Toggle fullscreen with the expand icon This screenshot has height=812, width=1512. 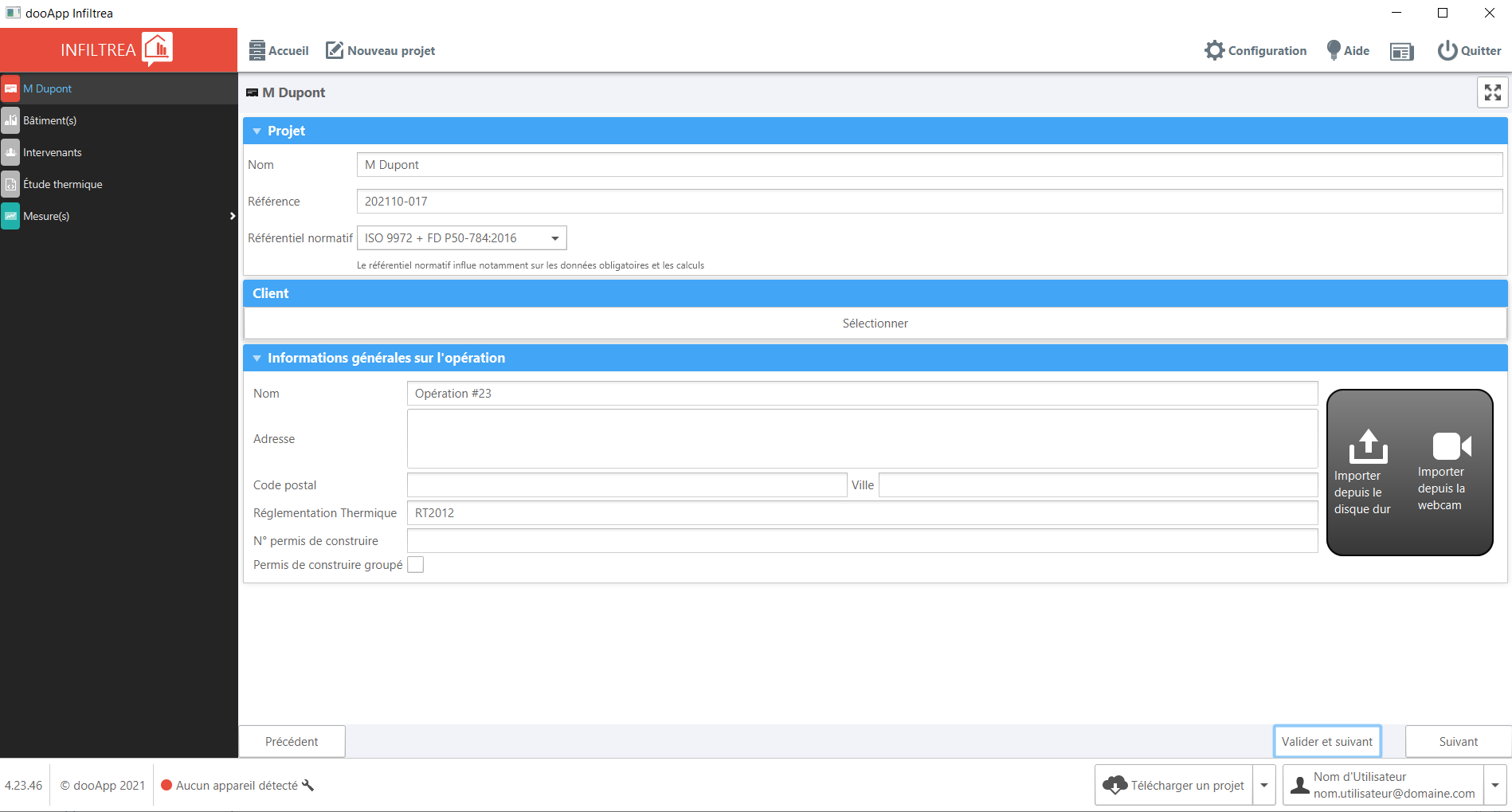[1493, 92]
